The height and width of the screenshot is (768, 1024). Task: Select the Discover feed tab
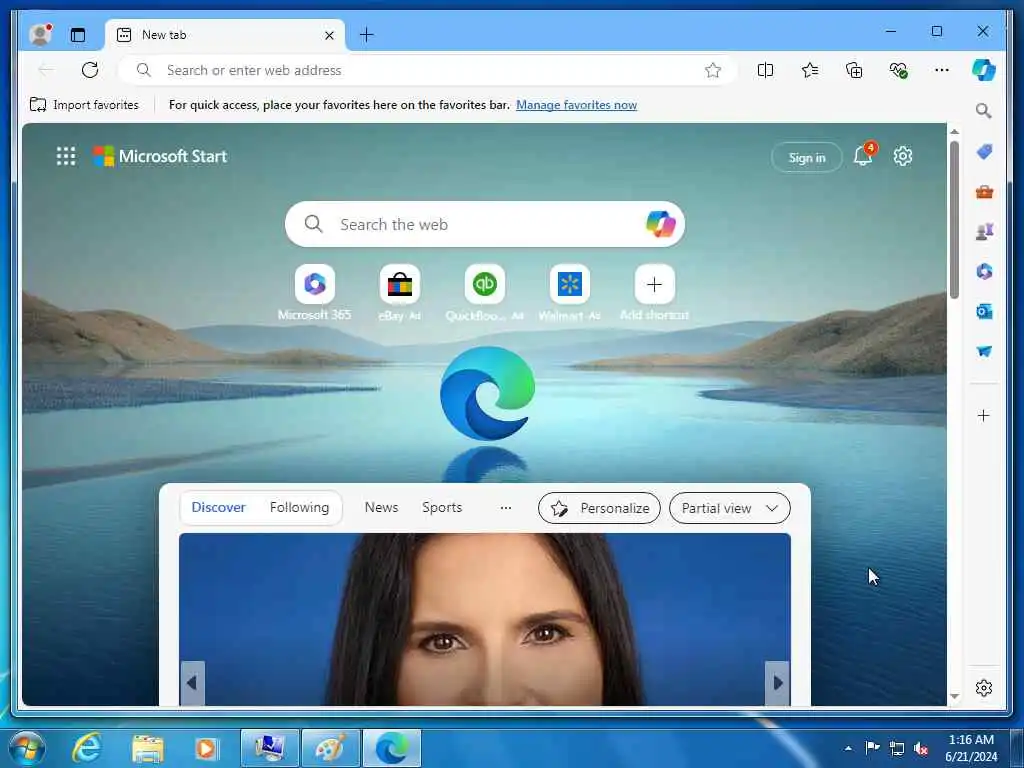218,507
